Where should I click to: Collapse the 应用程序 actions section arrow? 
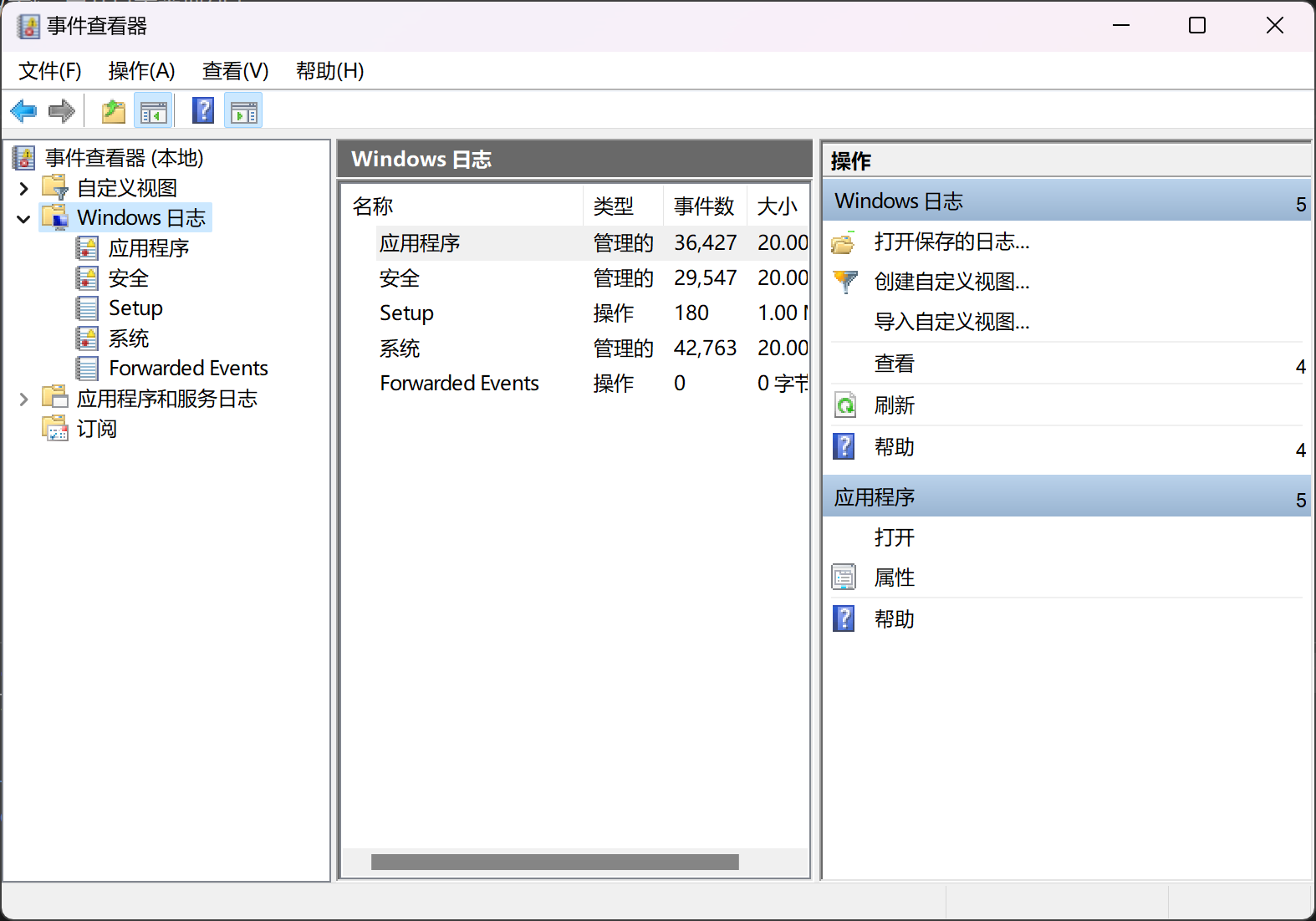tap(1301, 500)
